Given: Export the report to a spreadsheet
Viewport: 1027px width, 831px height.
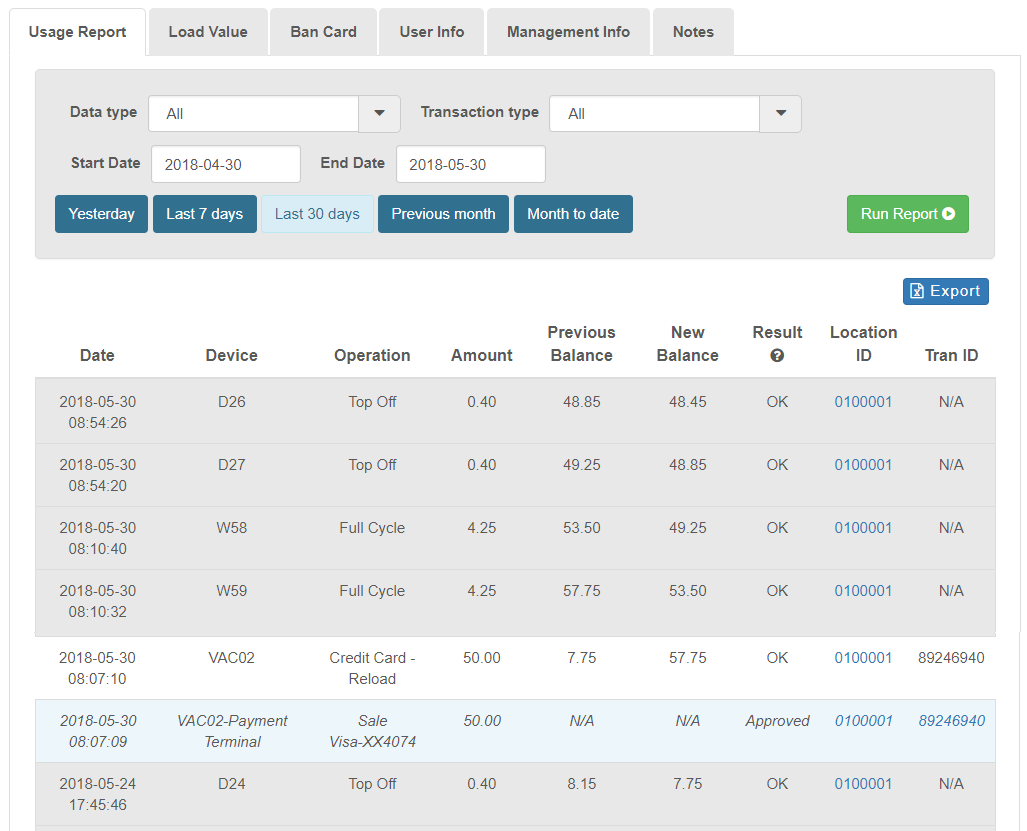Looking at the screenshot, I should tap(945, 291).
